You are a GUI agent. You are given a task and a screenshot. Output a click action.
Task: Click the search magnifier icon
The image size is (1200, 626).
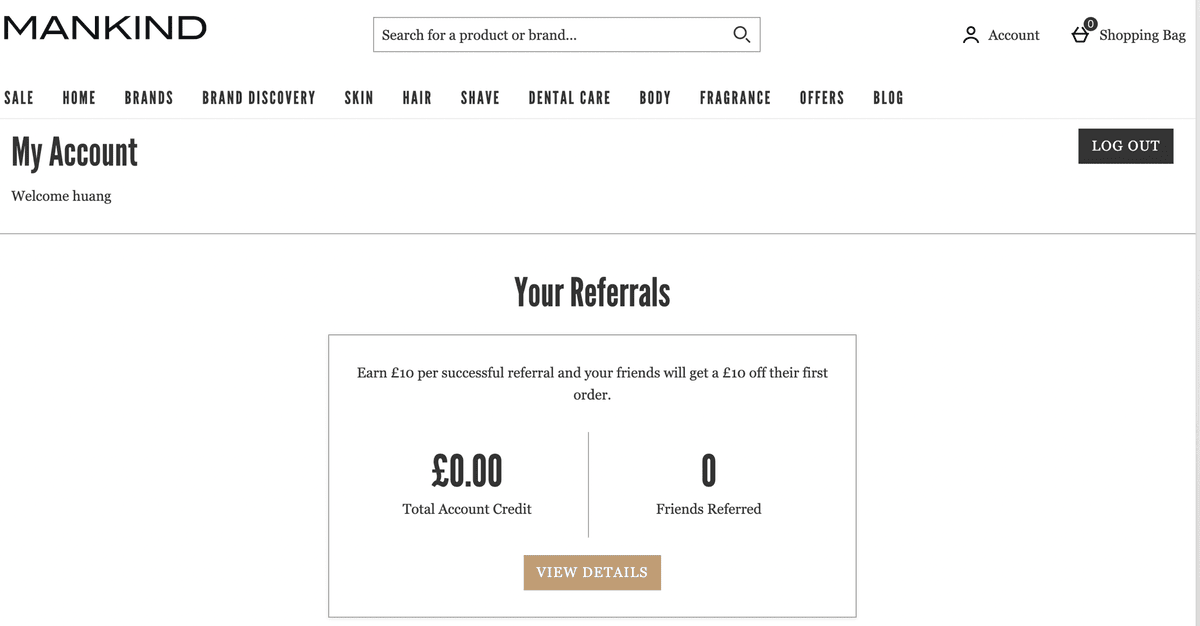(741, 35)
